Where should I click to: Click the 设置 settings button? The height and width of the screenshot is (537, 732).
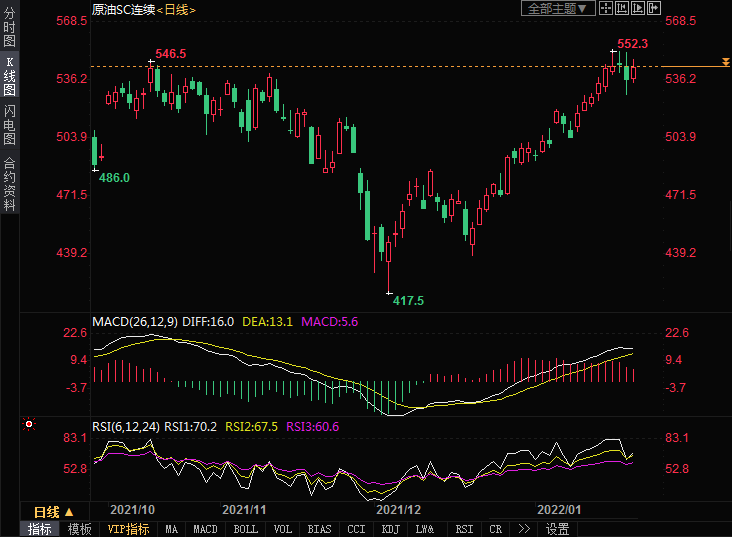[x=558, y=529]
